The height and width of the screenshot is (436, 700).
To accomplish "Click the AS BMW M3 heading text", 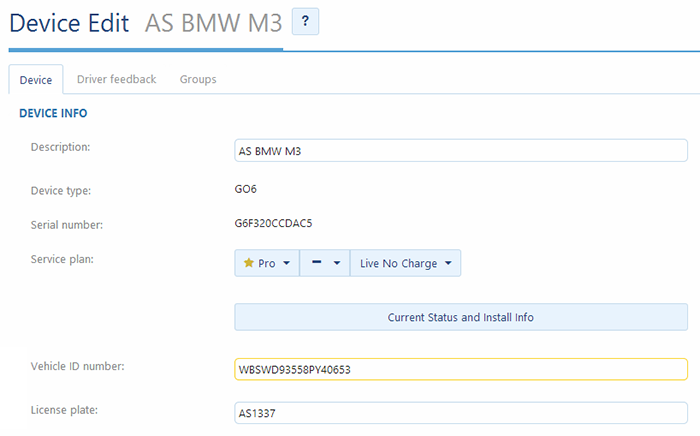I will point(213,23).
